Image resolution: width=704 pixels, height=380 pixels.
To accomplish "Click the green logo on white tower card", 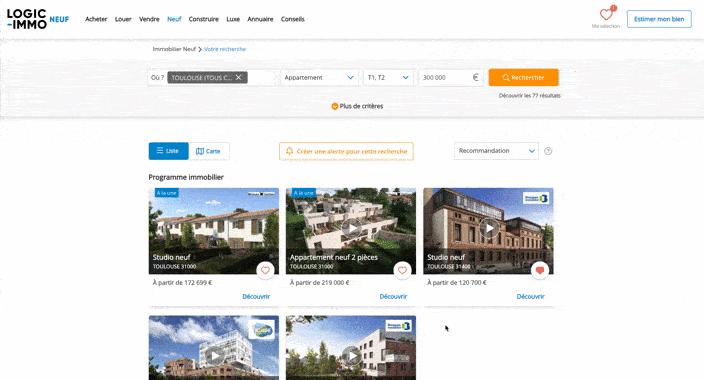I will [x=261, y=330].
